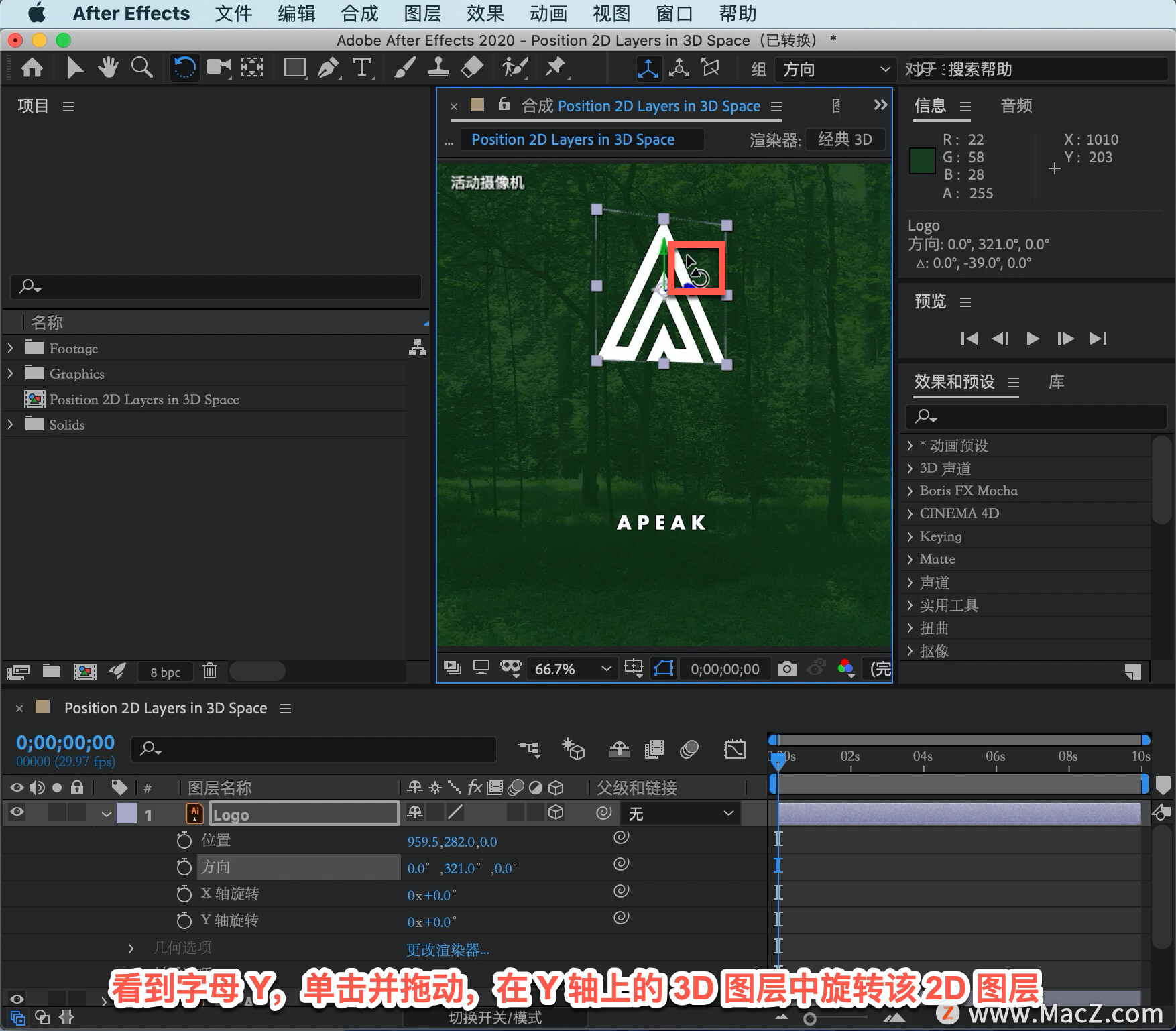Image resolution: width=1176 pixels, height=1031 pixels.
Task: Select the Rectangle shape tool
Action: click(294, 67)
